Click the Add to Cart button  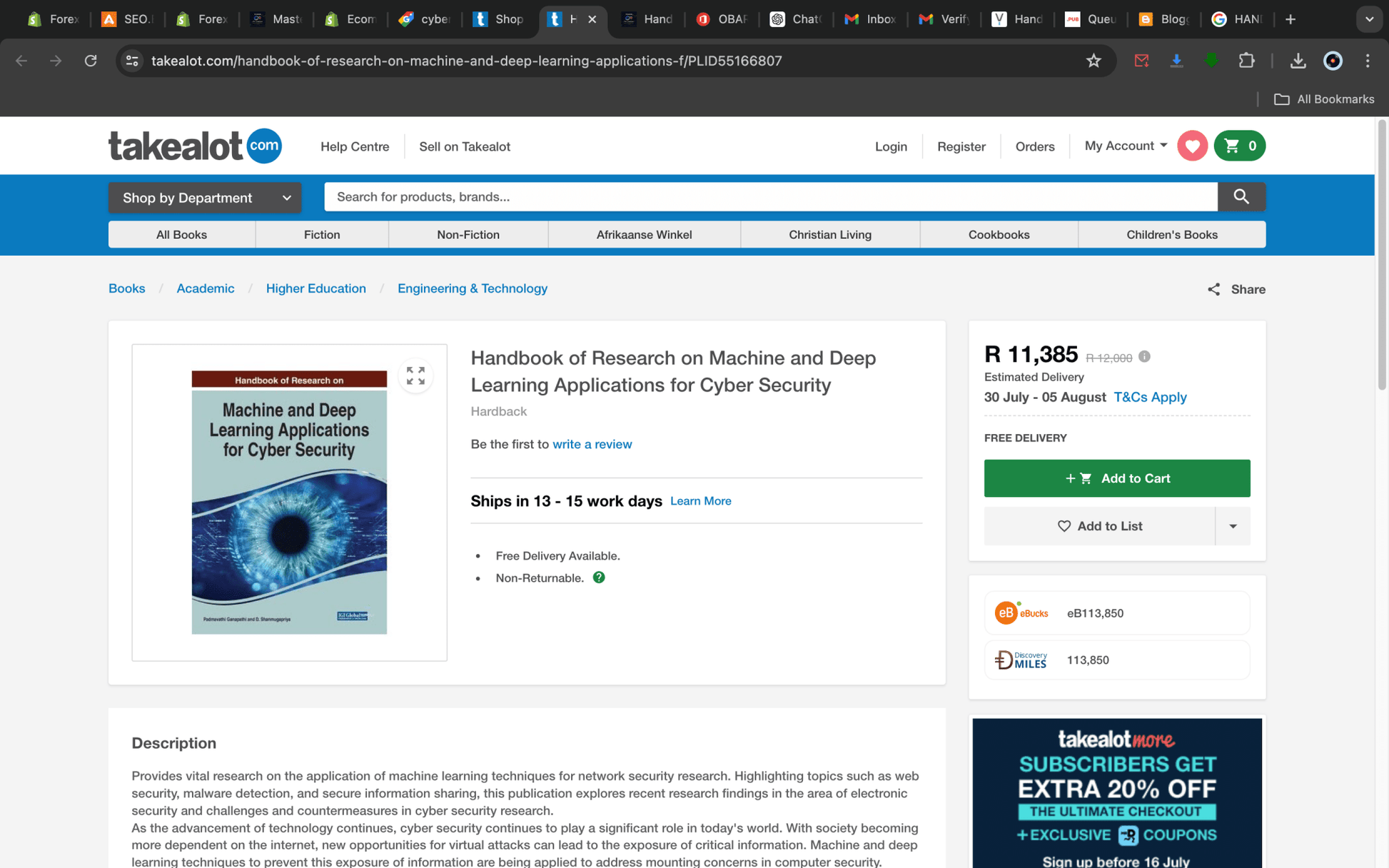tap(1117, 478)
